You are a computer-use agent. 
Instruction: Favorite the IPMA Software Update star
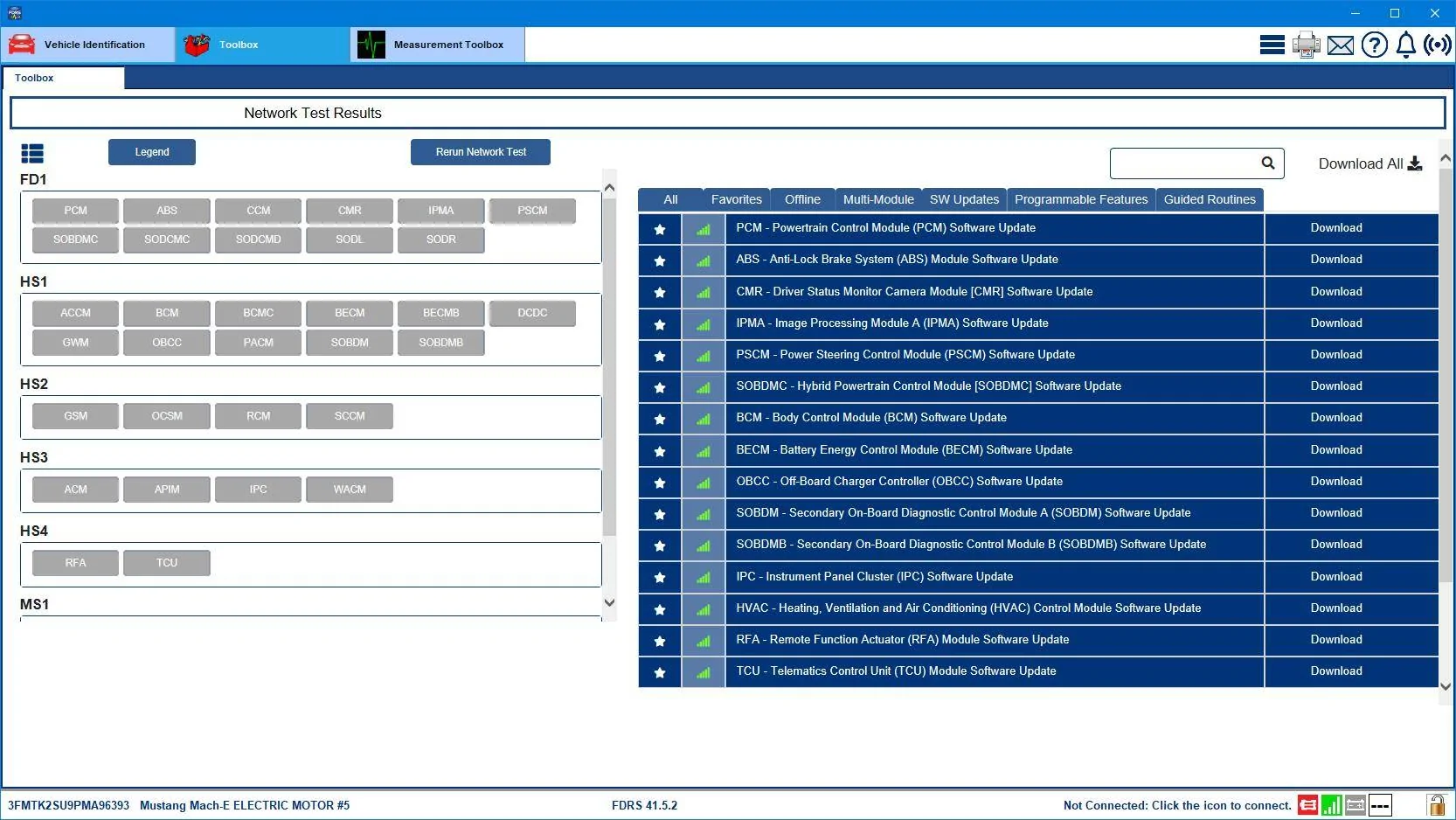click(660, 324)
